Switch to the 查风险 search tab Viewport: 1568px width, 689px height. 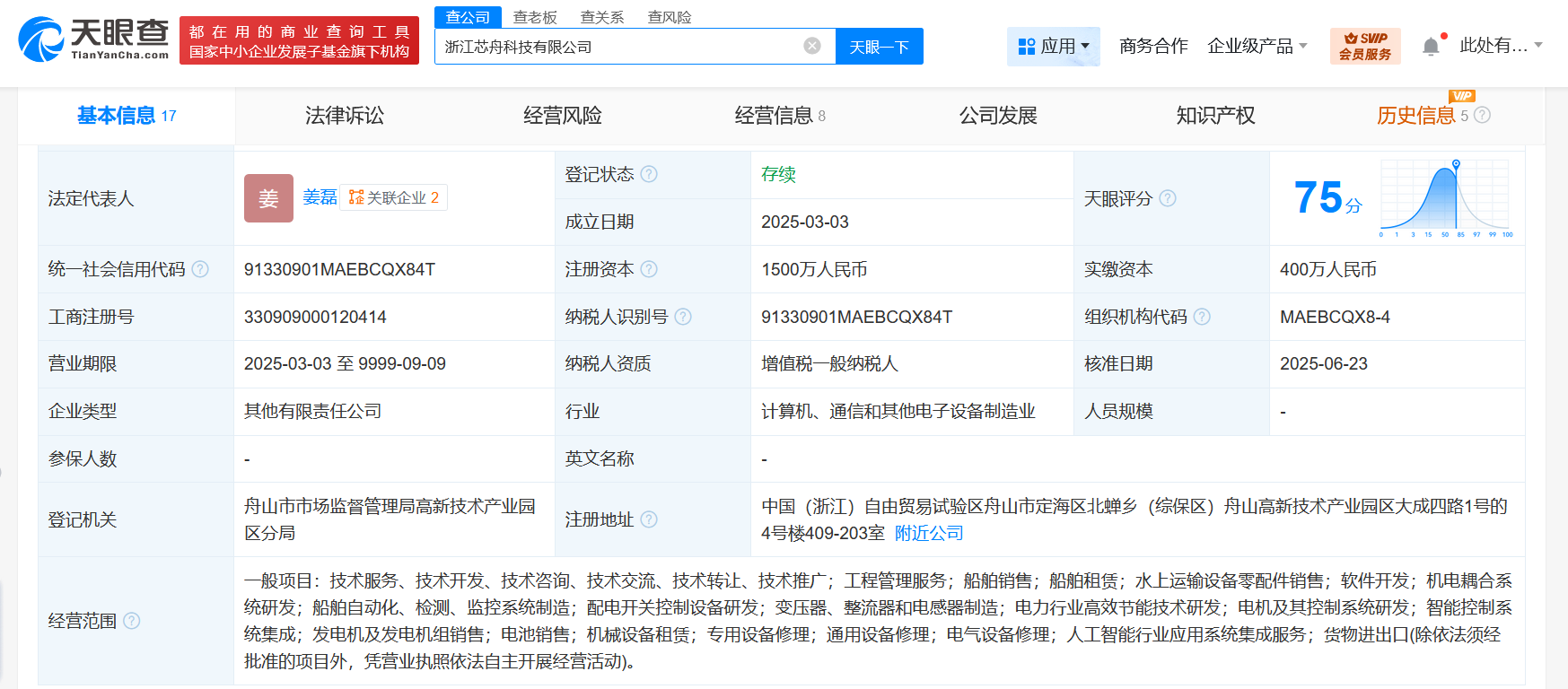pos(670,17)
